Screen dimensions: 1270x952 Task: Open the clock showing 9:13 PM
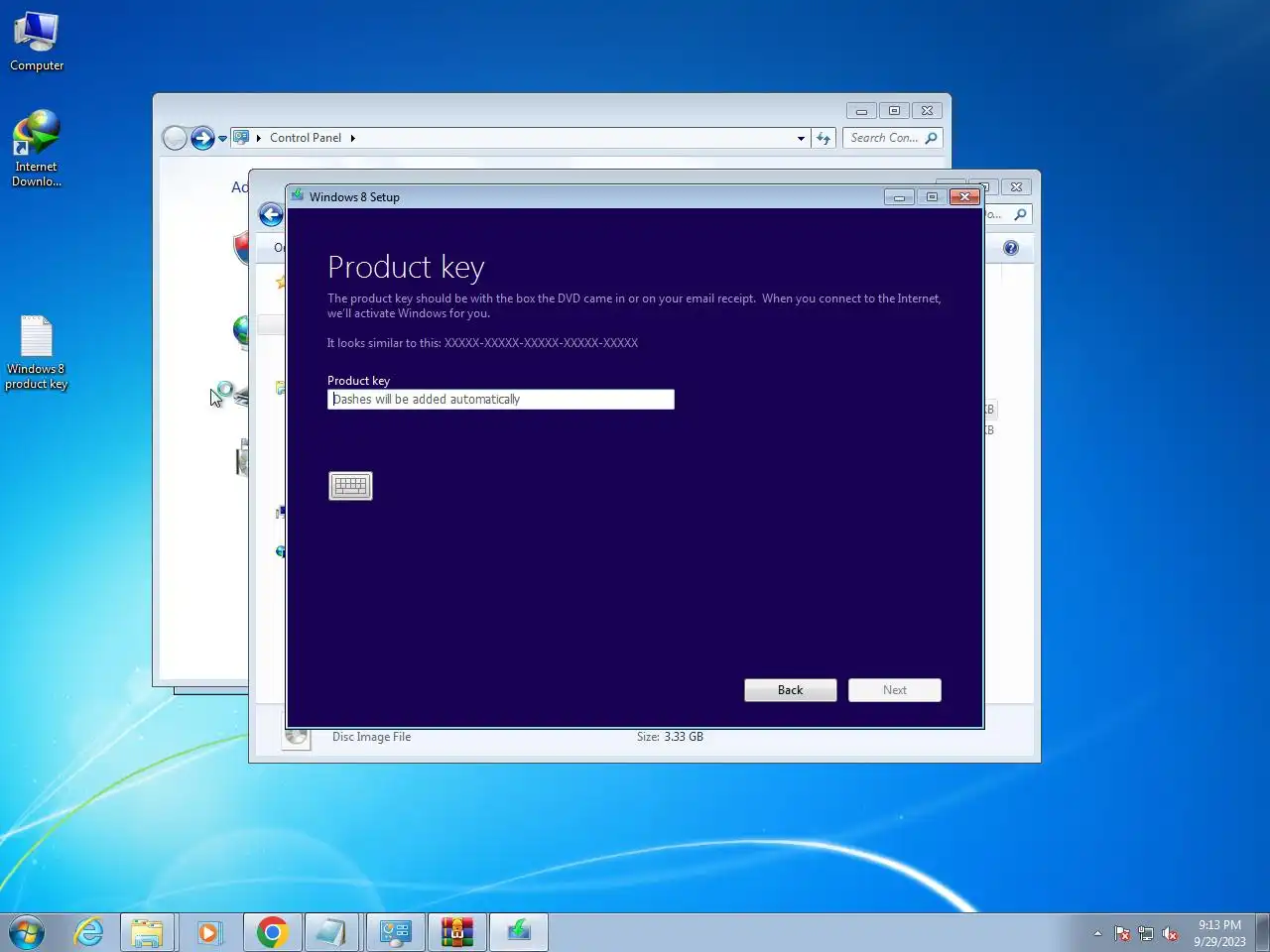pos(1219,932)
